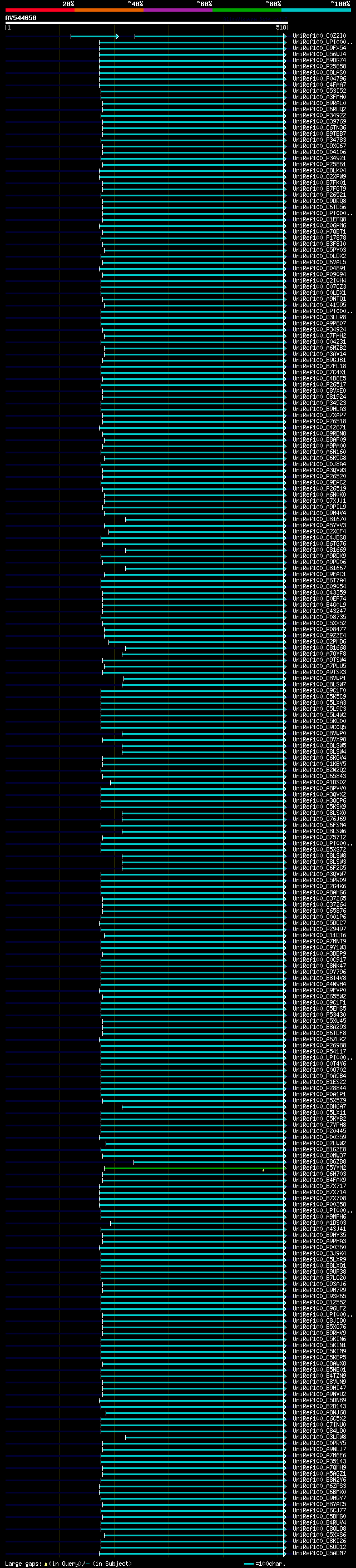Select hit label UniRef100_Q4FAA7
This screenshot has width=356, height=1568.
pos(319,85)
